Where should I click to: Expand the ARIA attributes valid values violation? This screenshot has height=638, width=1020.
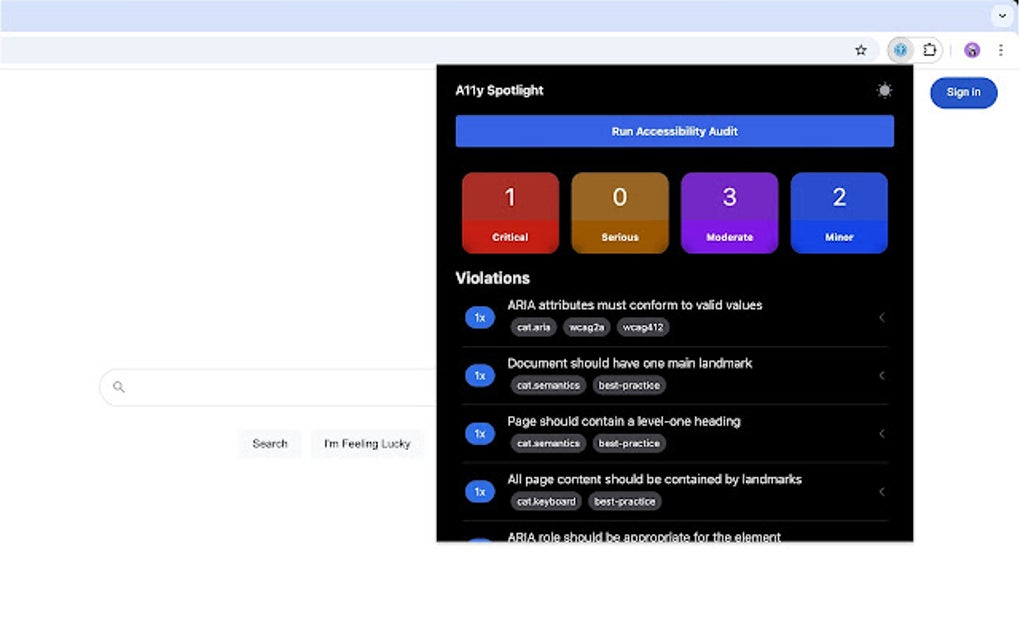(x=882, y=317)
